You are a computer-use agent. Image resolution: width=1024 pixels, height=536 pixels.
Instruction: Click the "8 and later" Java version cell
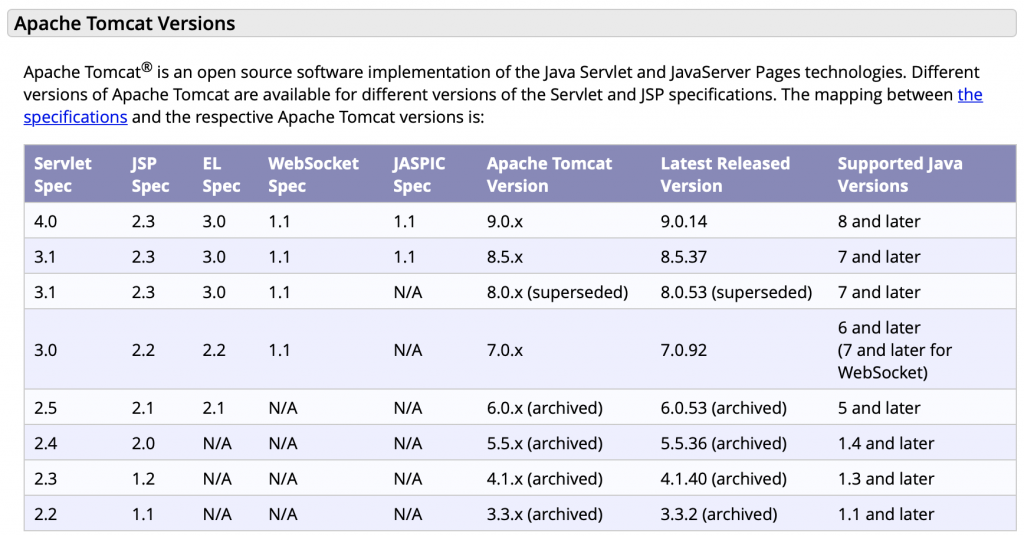pos(879,222)
